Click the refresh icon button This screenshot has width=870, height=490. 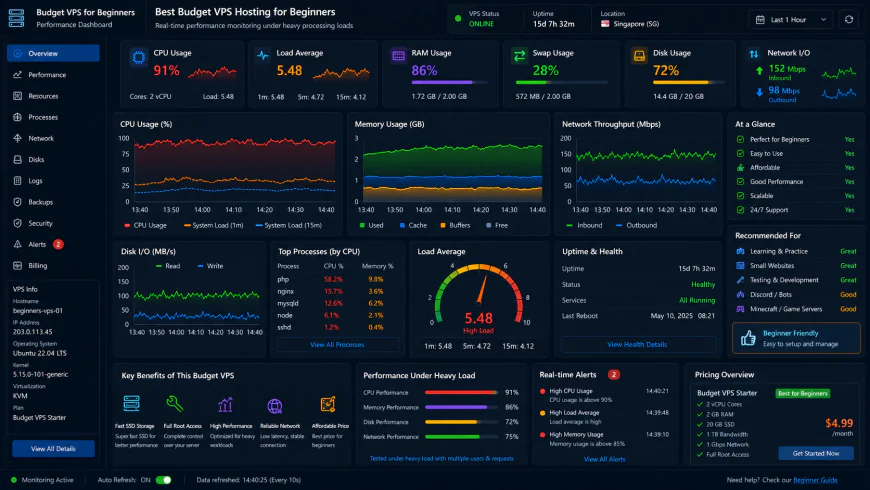click(x=848, y=19)
